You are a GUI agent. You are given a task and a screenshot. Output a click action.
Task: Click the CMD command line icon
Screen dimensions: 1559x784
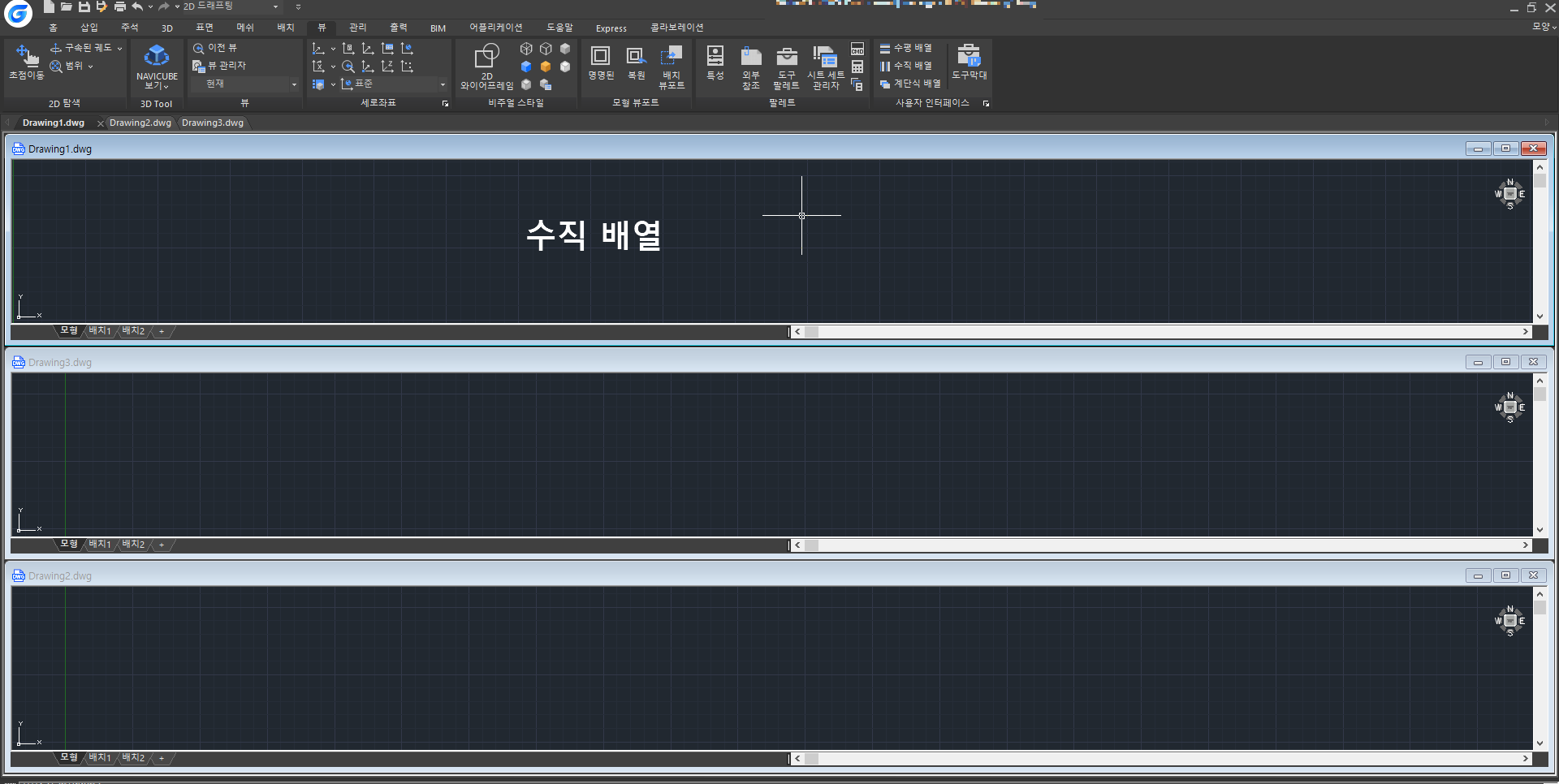click(x=857, y=49)
